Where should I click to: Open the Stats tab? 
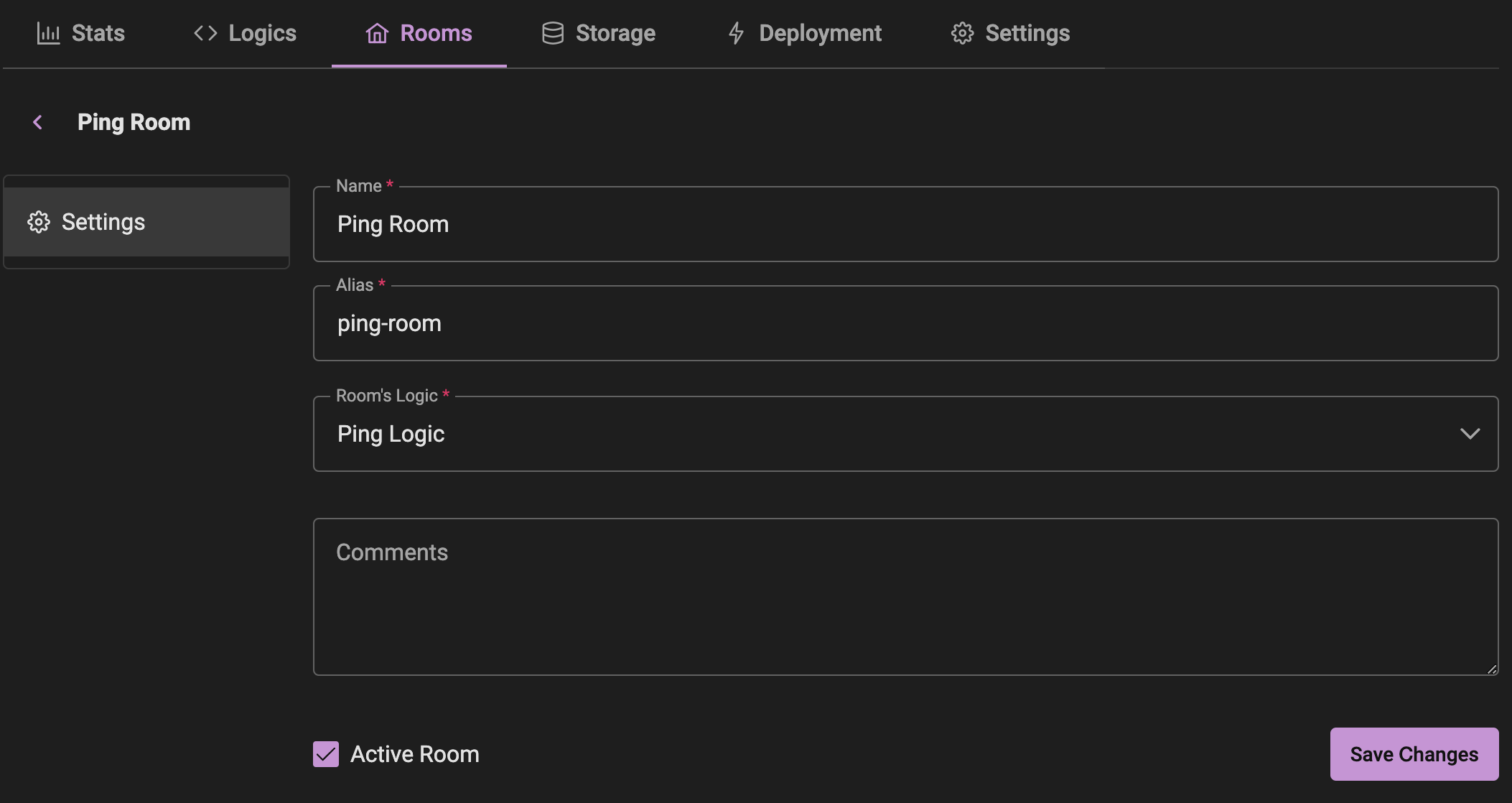tap(80, 33)
